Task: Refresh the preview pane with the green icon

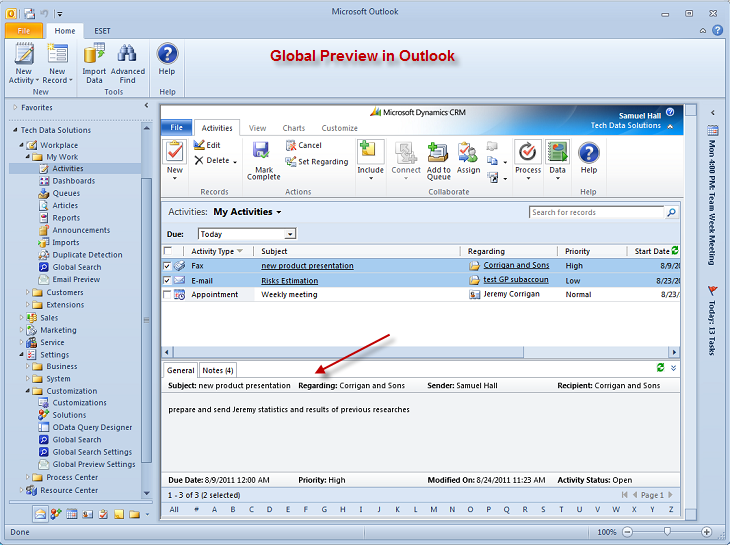Action: pyautogui.click(x=660, y=368)
